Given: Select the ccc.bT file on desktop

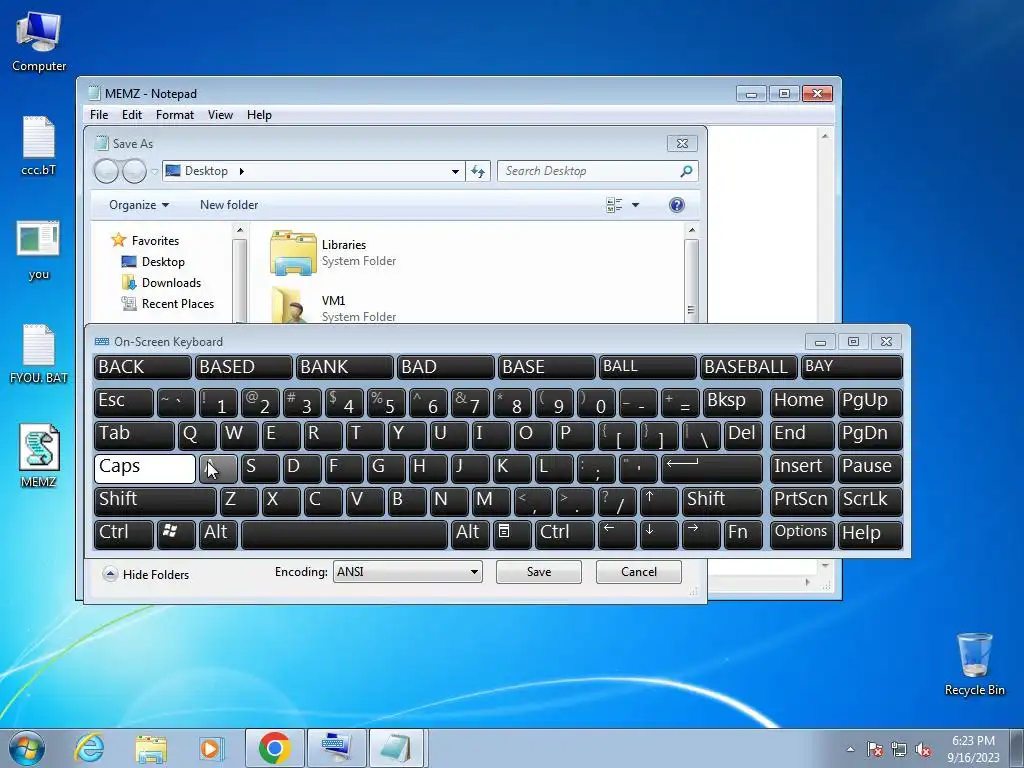Looking at the screenshot, I should point(39,146).
